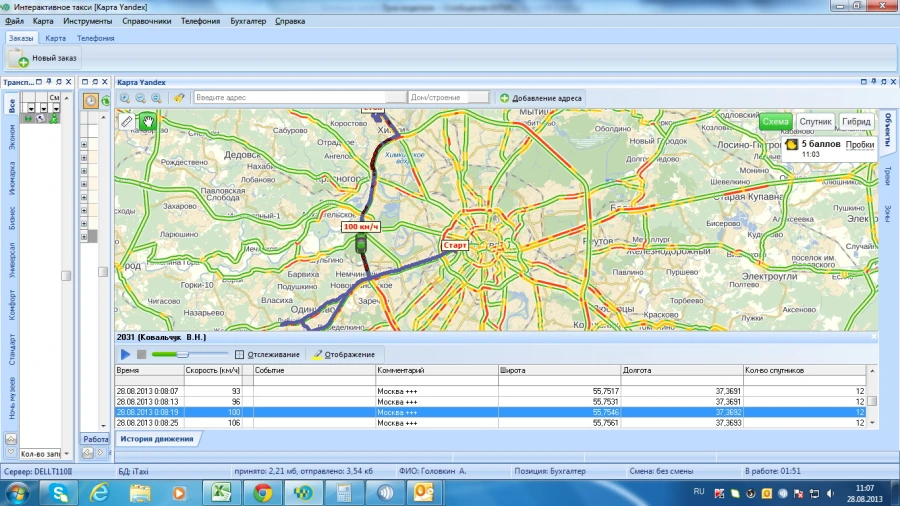Select the Эконом category side tab

[11, 137]
